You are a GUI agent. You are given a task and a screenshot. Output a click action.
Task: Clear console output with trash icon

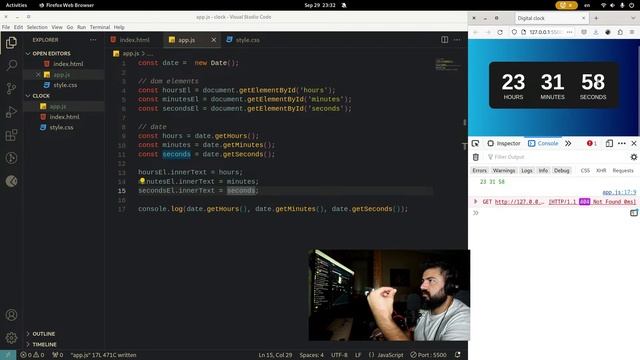[x=476, y=157]
